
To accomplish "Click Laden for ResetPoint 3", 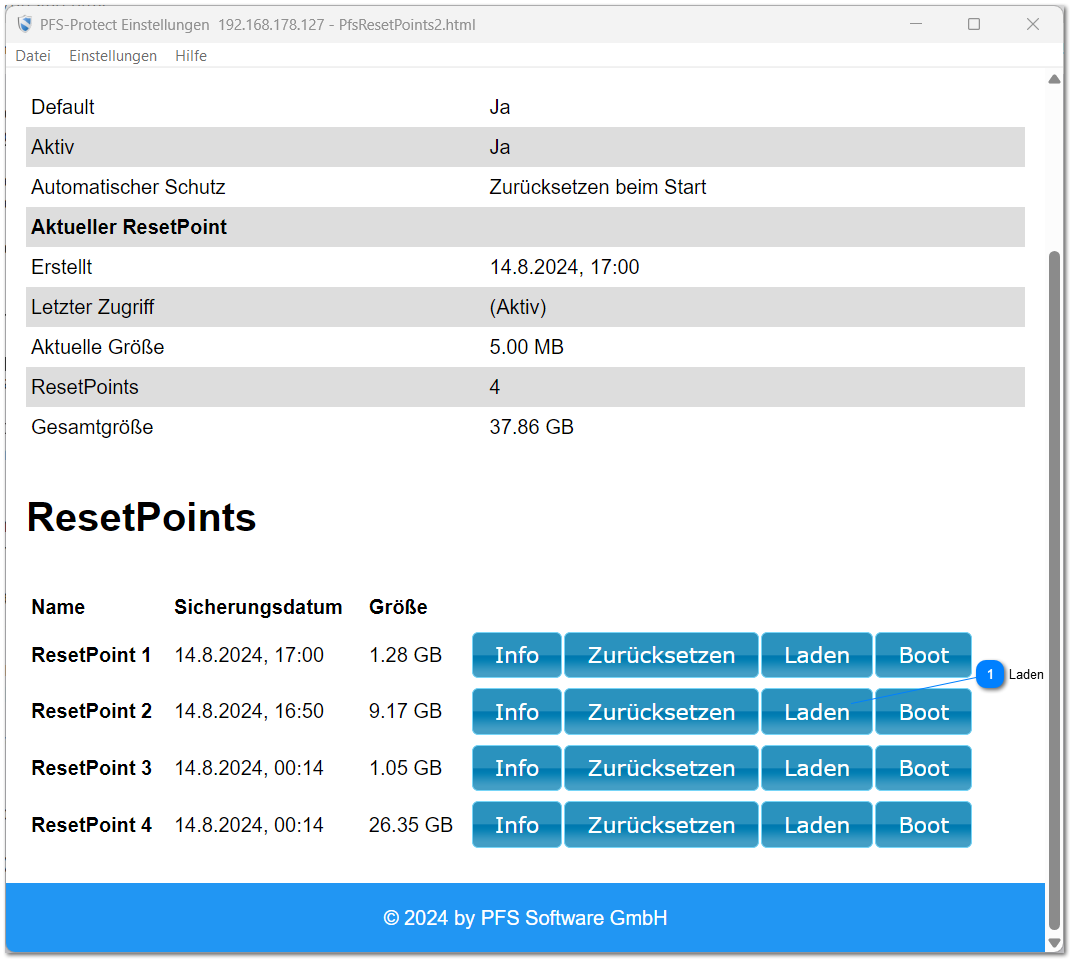I will (816, 768).
